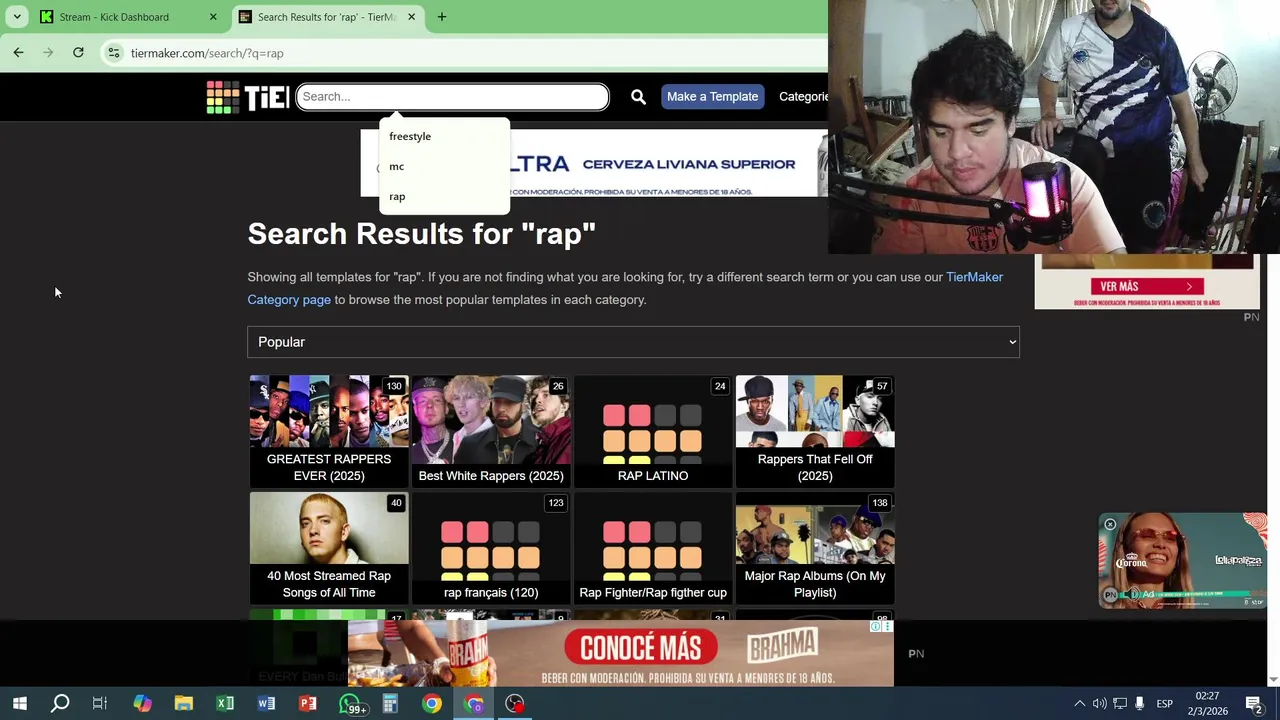
Task: Open OBS Studio from the taskbar
Action: 514,704
